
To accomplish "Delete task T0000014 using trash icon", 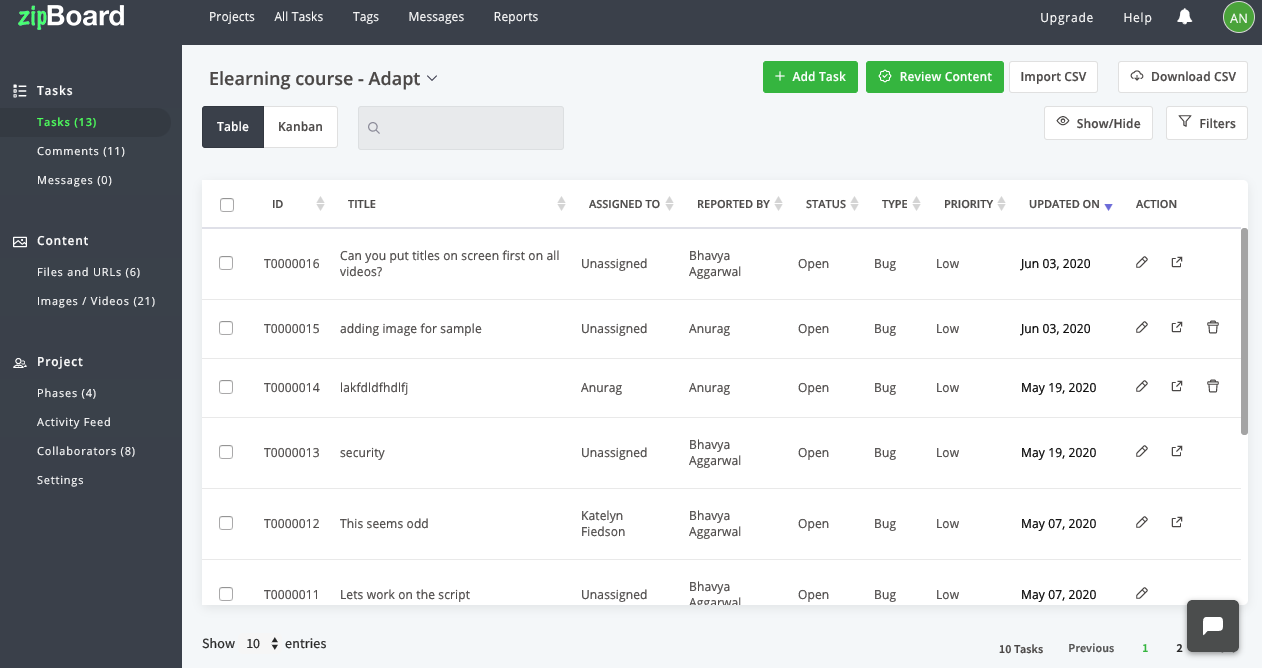I will (1212, 386).
